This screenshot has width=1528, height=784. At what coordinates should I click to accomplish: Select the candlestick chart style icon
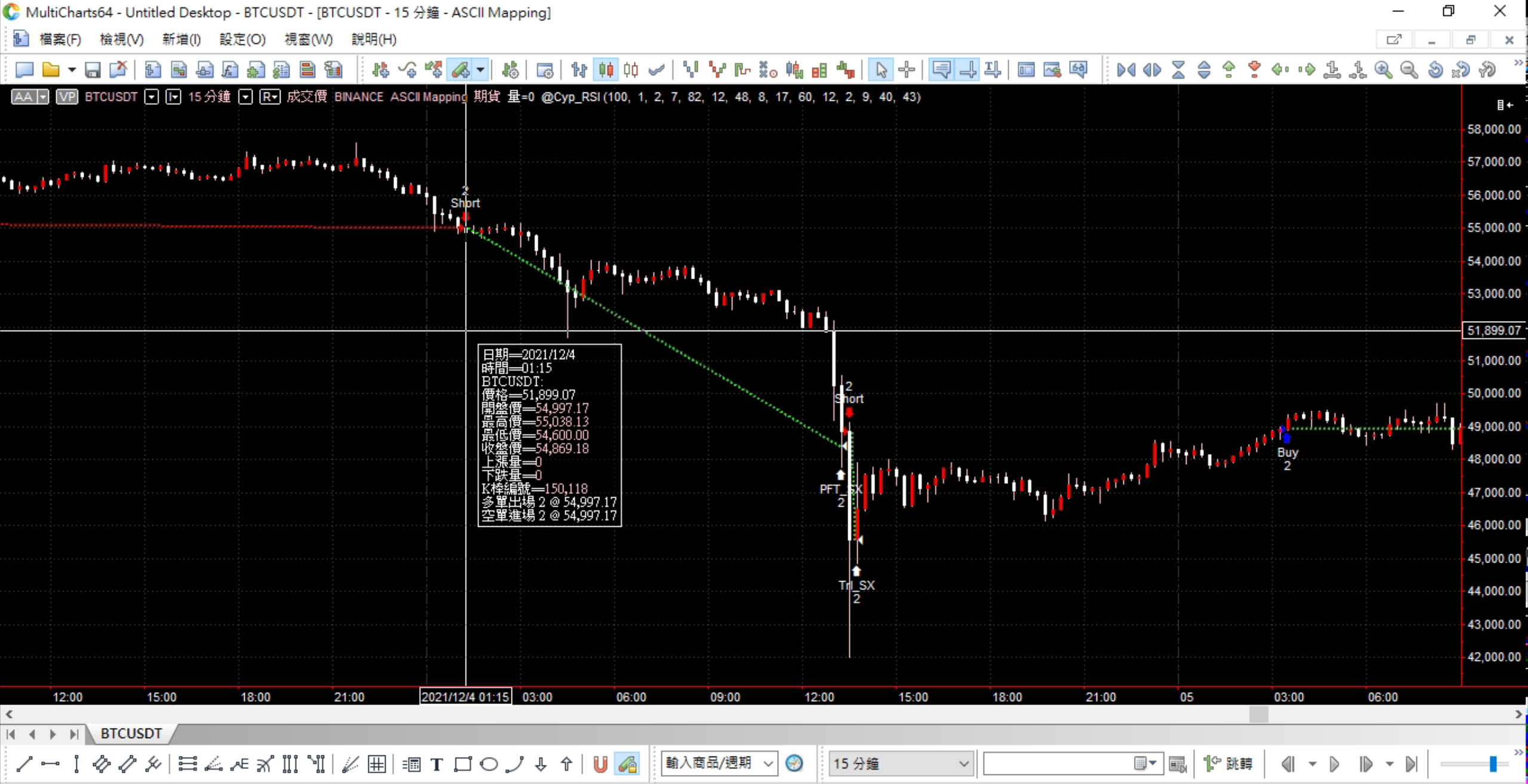pos(606,70)
